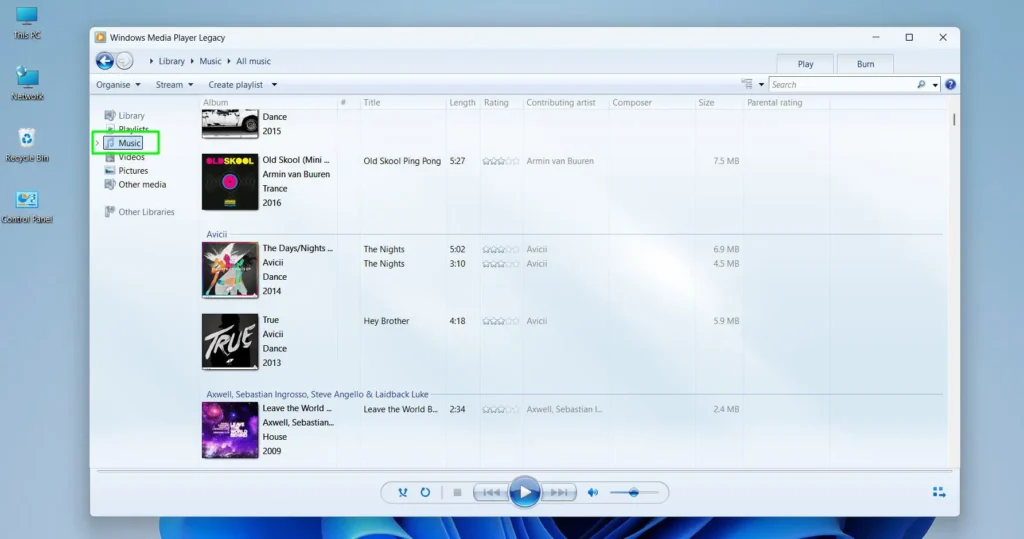
Task: Switch to the Burn tab
Action: [x=865, y=64]
